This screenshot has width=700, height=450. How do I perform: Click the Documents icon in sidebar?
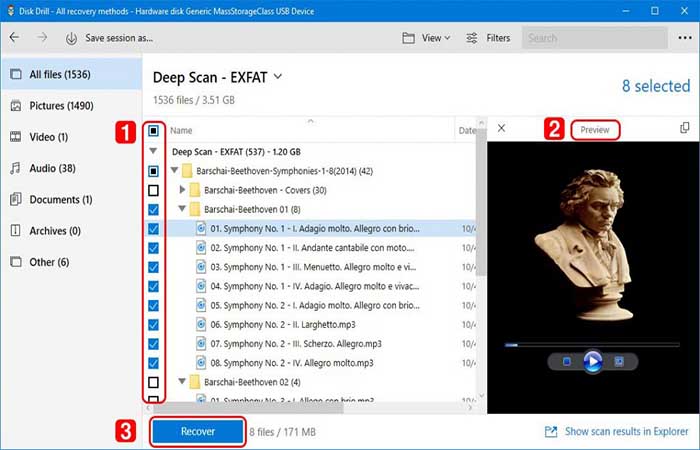16,199
